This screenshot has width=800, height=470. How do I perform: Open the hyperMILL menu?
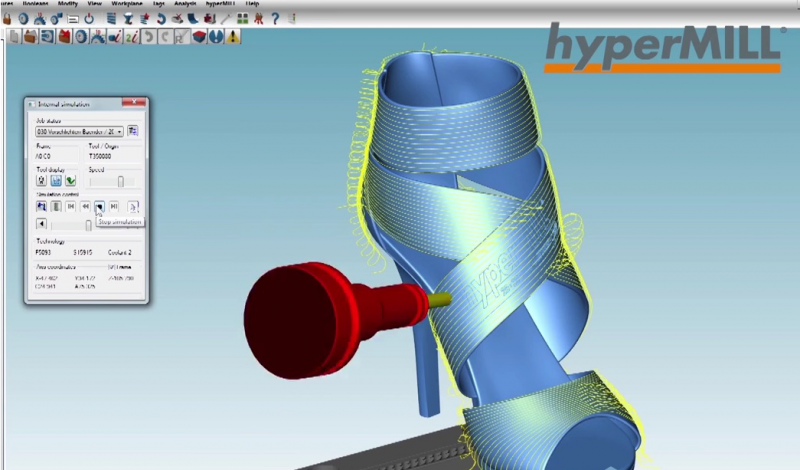[220, 3]
